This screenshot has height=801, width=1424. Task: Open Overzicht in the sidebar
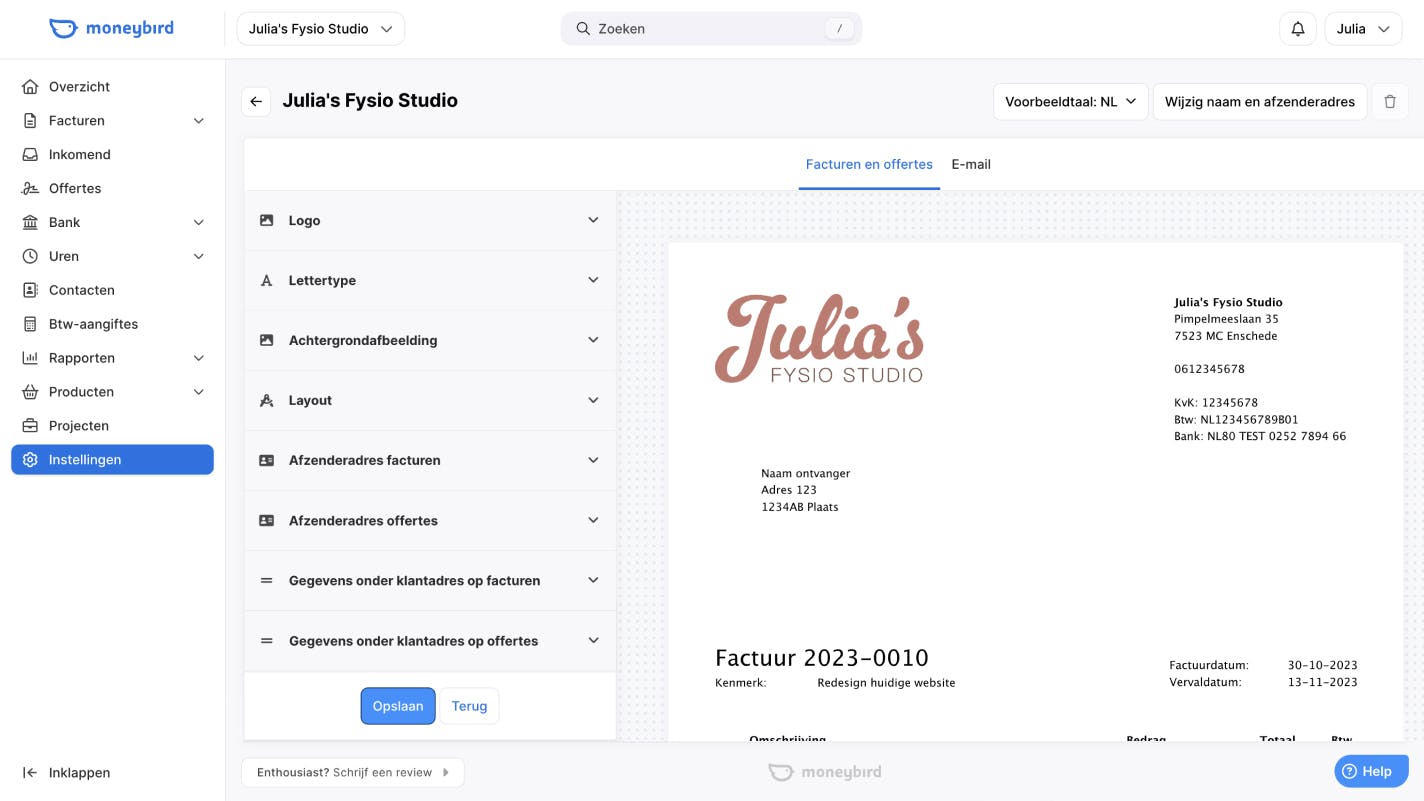click(x=112, y=87)
